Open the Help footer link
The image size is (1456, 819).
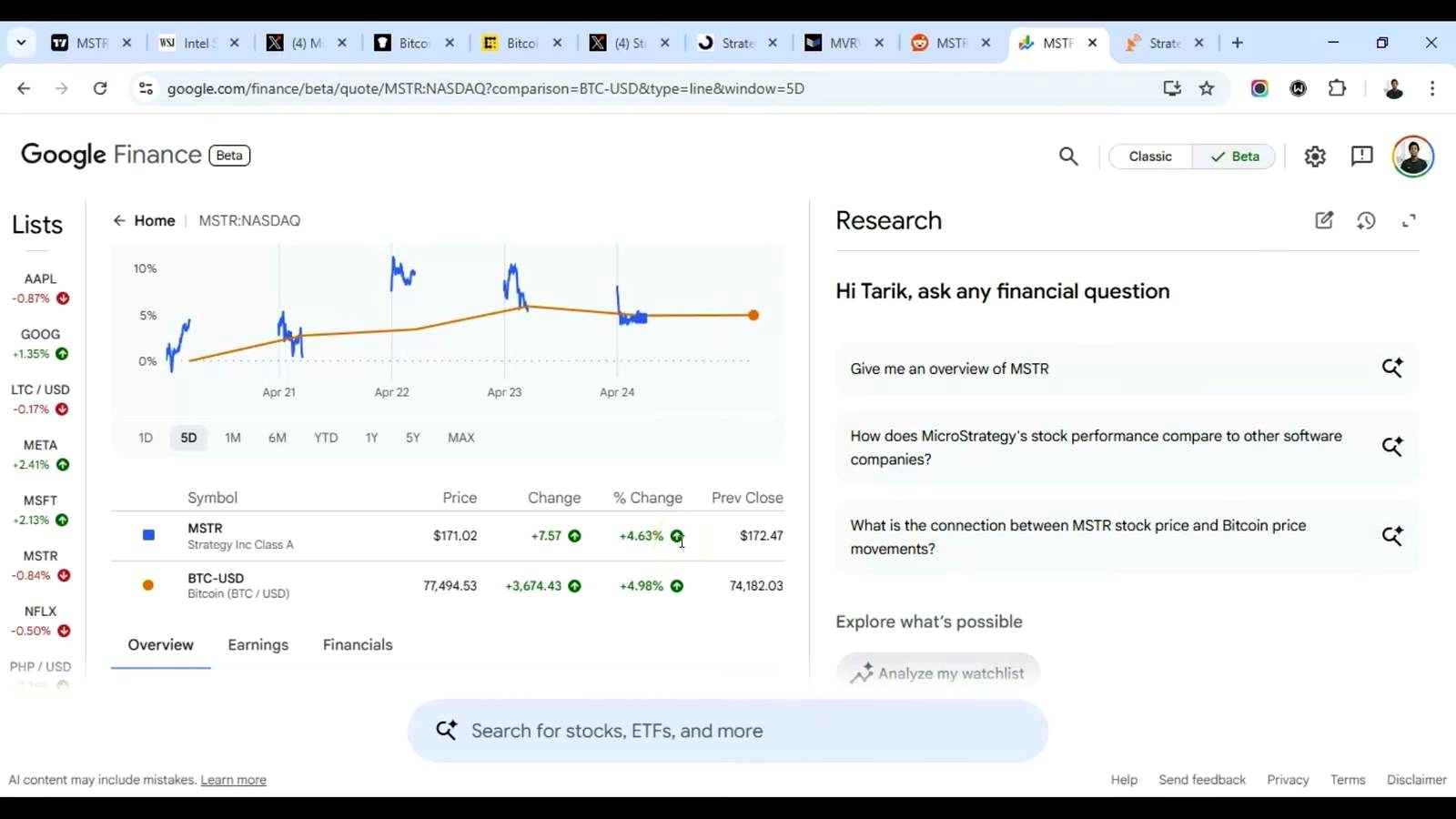(1124, 780)
